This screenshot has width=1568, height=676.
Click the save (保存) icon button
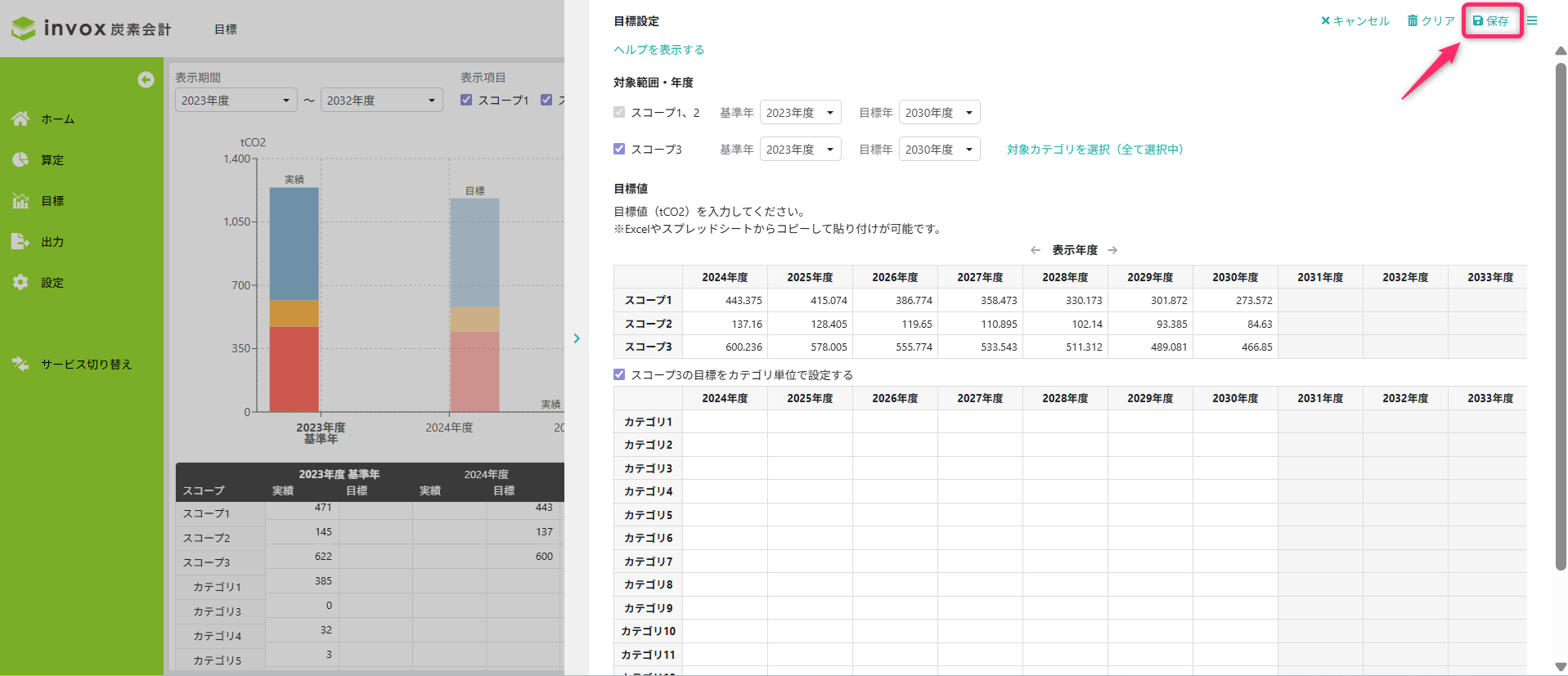pos(1478,21)
